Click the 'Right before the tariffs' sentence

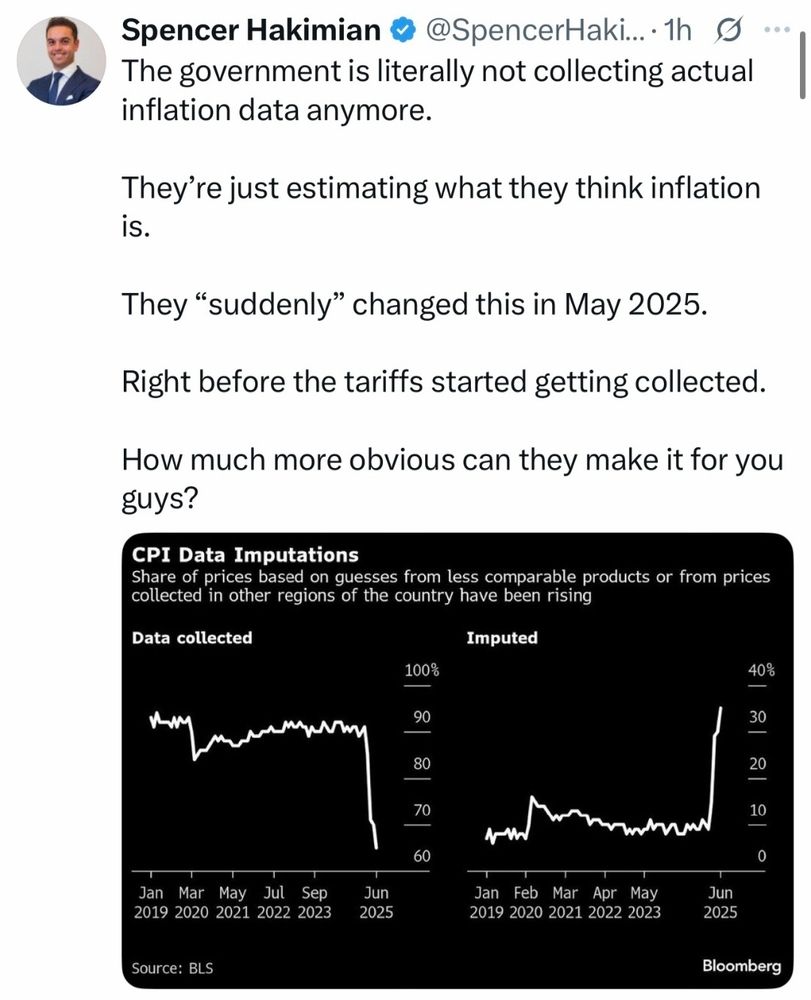(443, 382)
